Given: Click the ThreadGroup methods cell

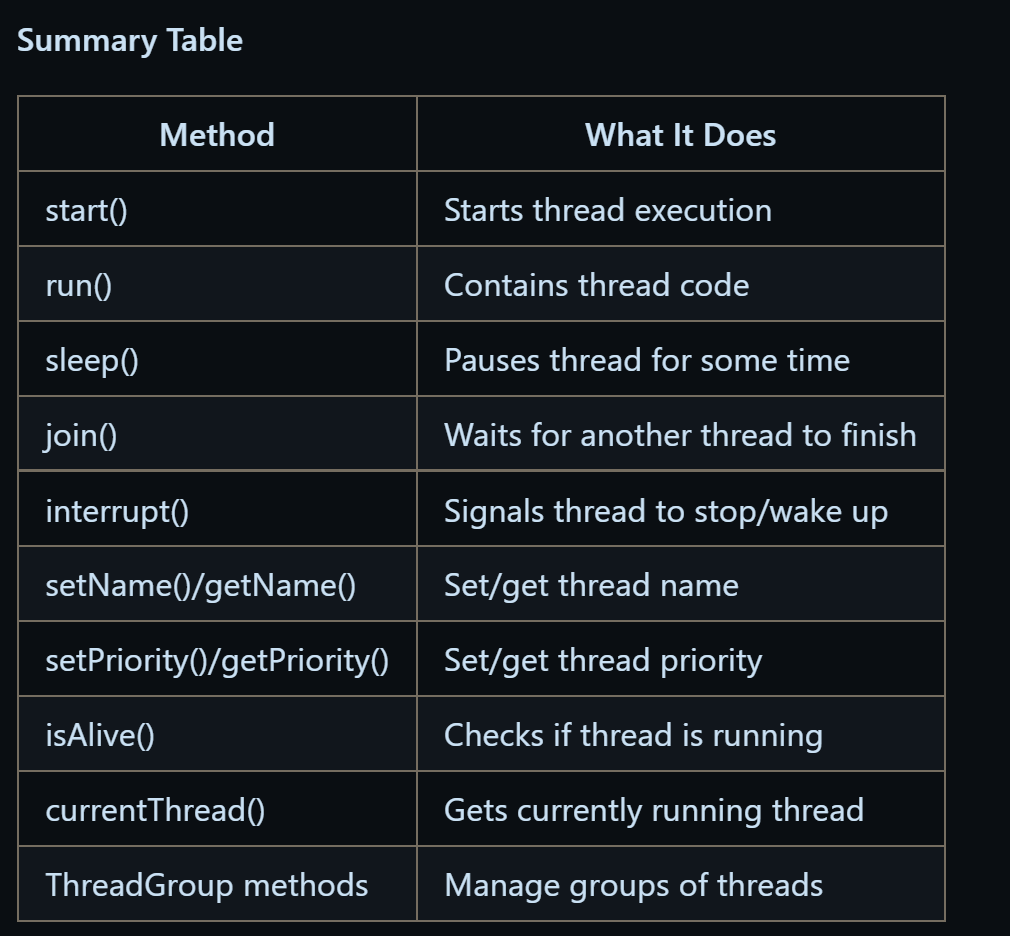Looking at the screenshot, I should pos(217,884).
